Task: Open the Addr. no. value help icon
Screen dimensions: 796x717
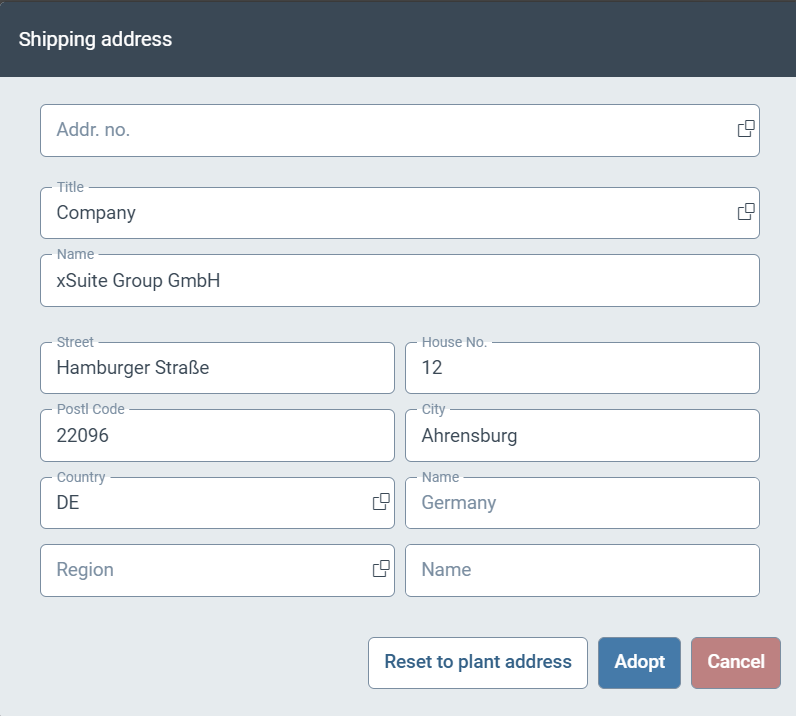Action: [x=745, y=129]
